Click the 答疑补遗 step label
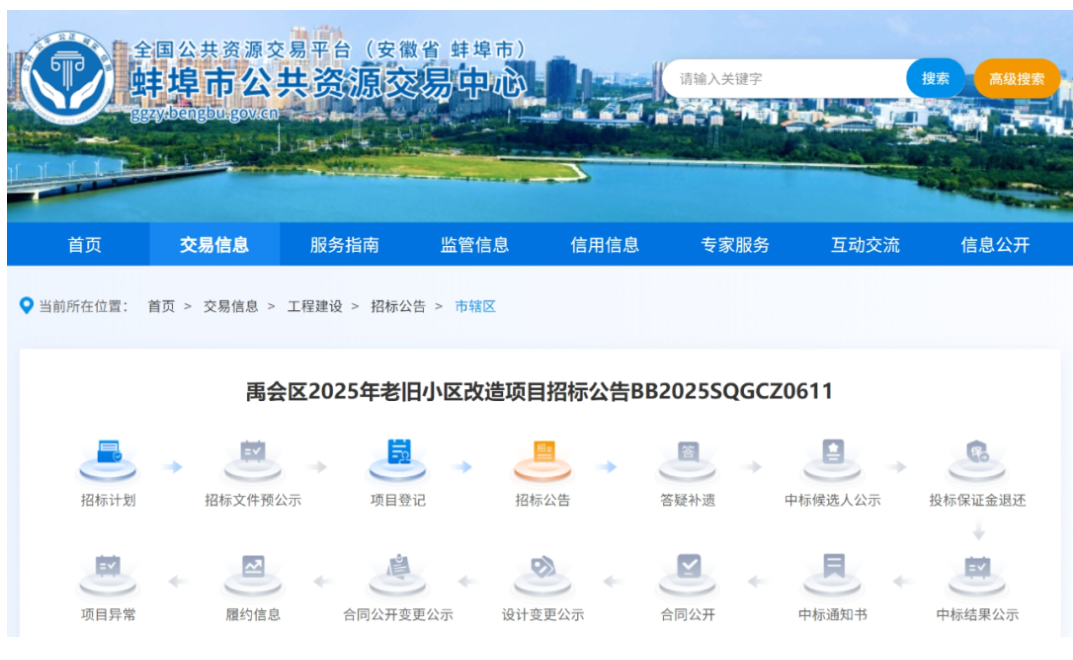1073x660 pixels. (687, 500)
